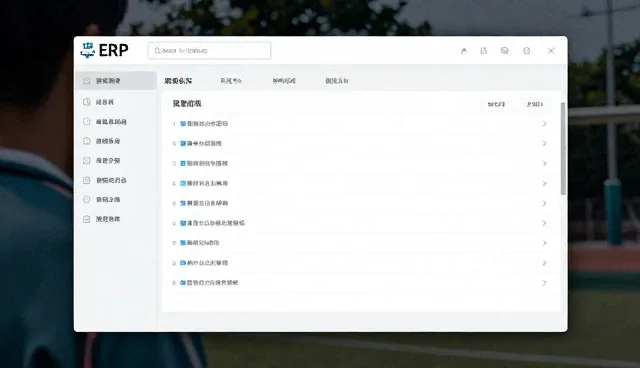Expand the second list row with its chevron
Viewport: 640px width, 368px height.
pos(544,144)
